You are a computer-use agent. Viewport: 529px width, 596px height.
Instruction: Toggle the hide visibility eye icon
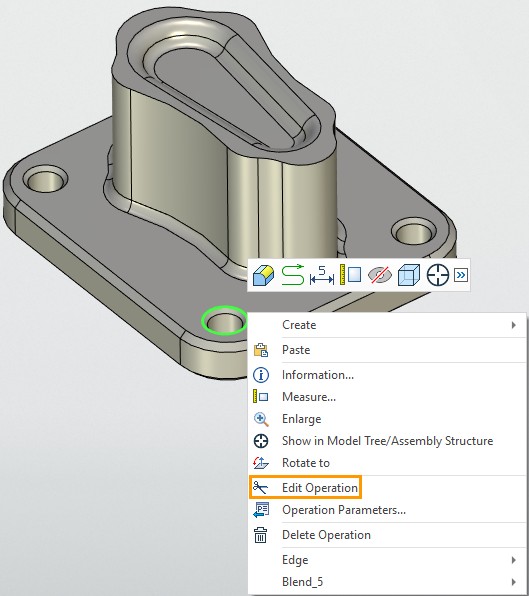click(380, 275)
